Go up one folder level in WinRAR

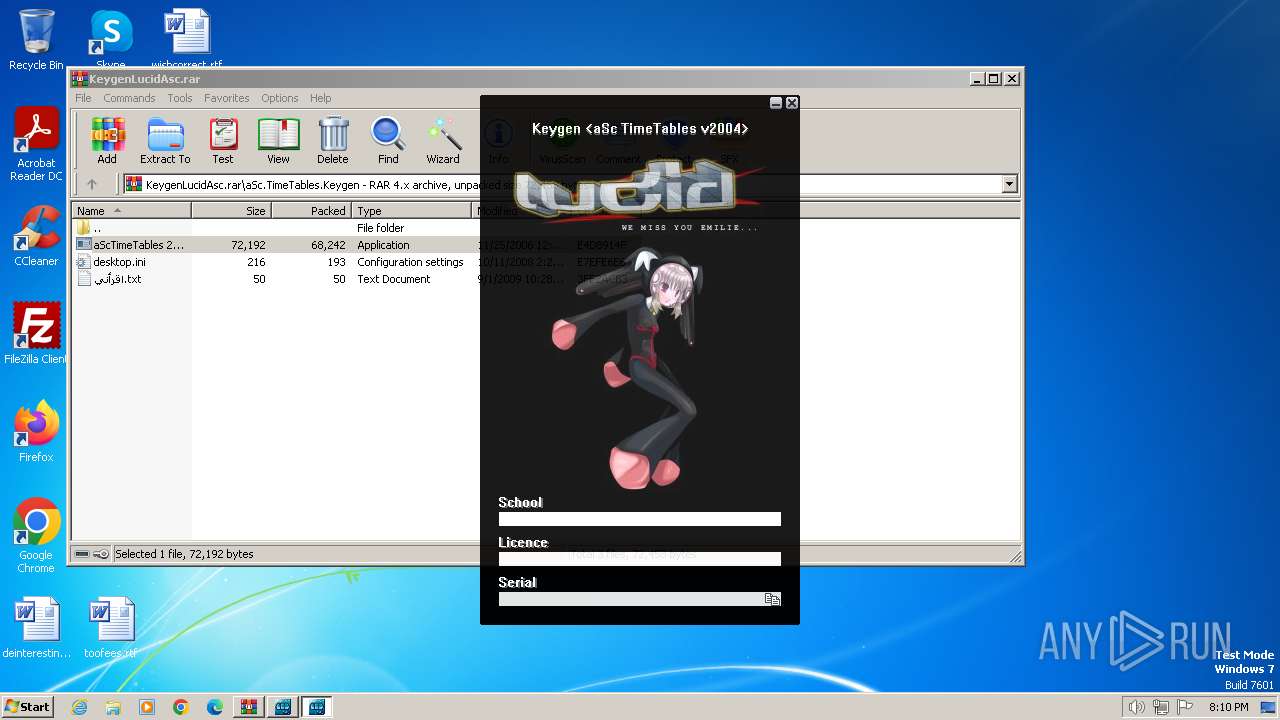pyautogui.click(x=92, y=184)
